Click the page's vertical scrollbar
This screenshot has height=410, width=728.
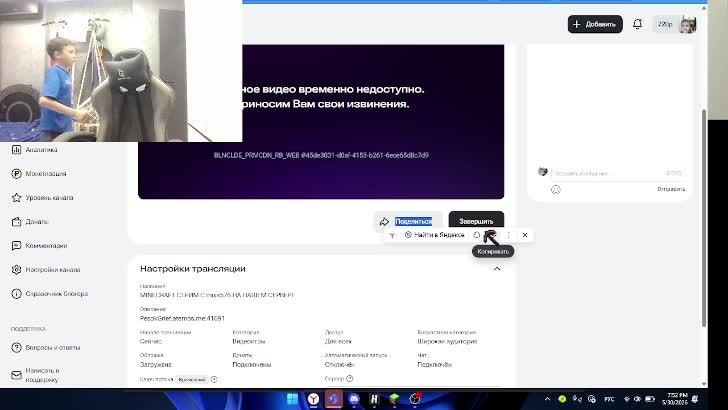coord(704,218)
